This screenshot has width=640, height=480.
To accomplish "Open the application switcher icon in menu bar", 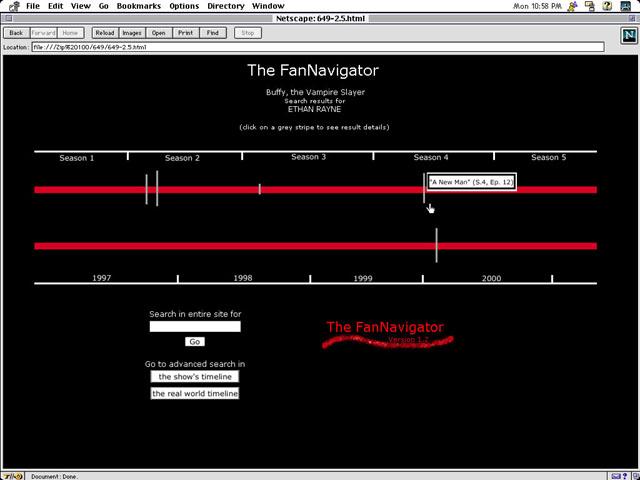I will [627, 6].
